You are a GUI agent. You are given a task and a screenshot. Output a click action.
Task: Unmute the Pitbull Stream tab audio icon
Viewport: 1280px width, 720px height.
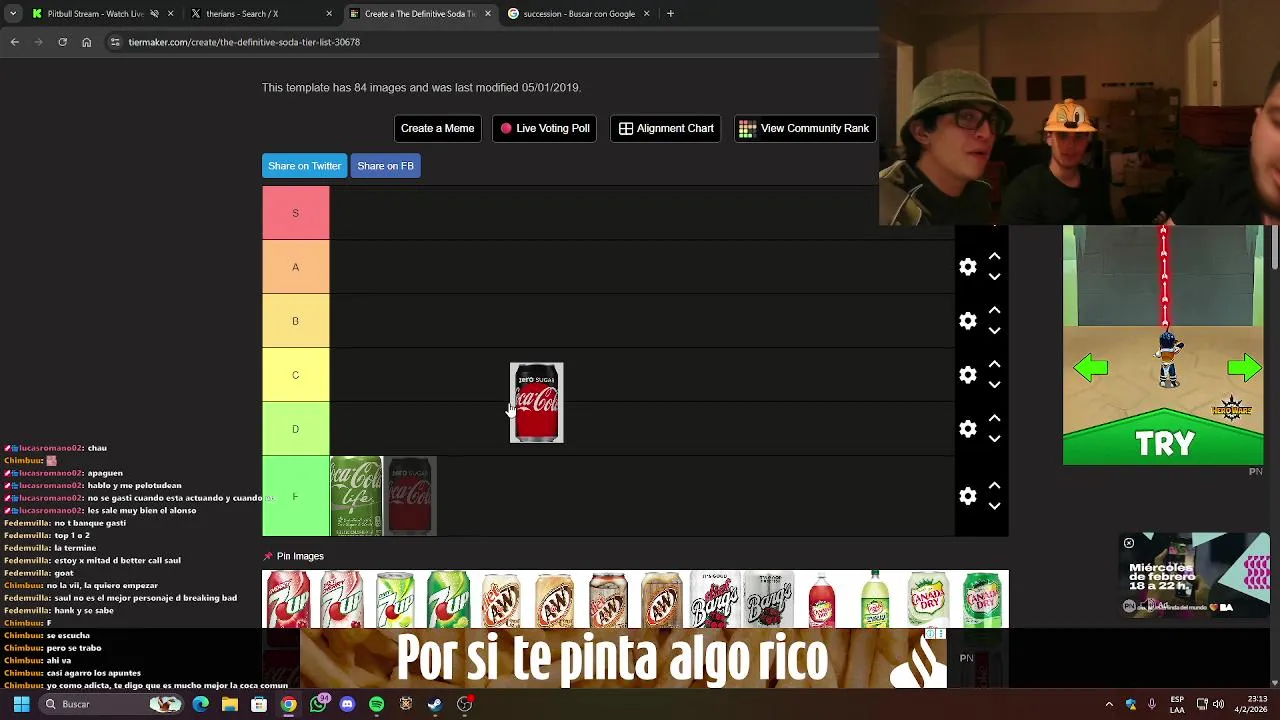click(x=154, y=14)
